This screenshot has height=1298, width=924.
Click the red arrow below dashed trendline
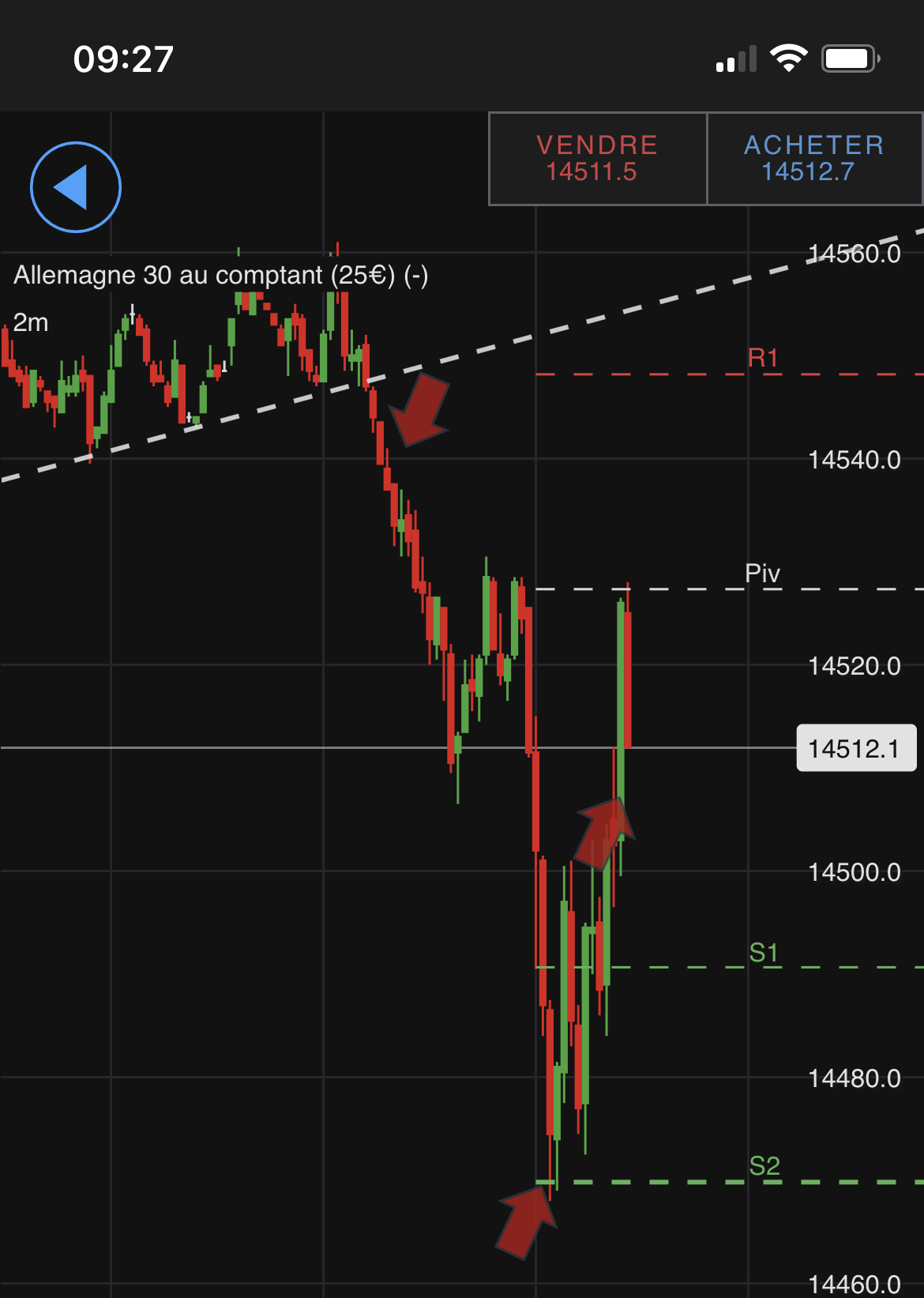click(419, 409)
